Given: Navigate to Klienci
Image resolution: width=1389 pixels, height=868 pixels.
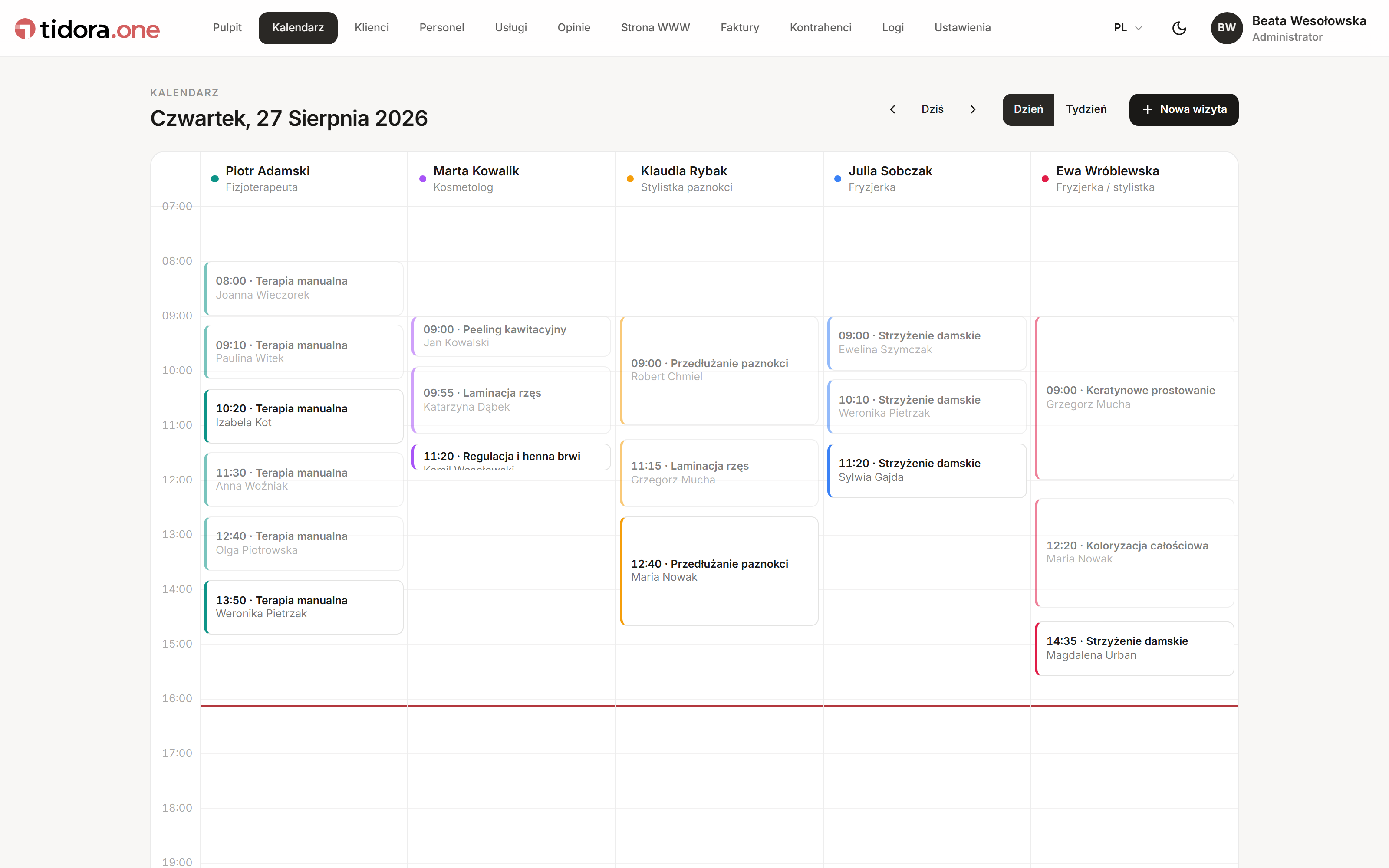Looking at the screenshot, I should pyautogui.click(x=372, y=28).
